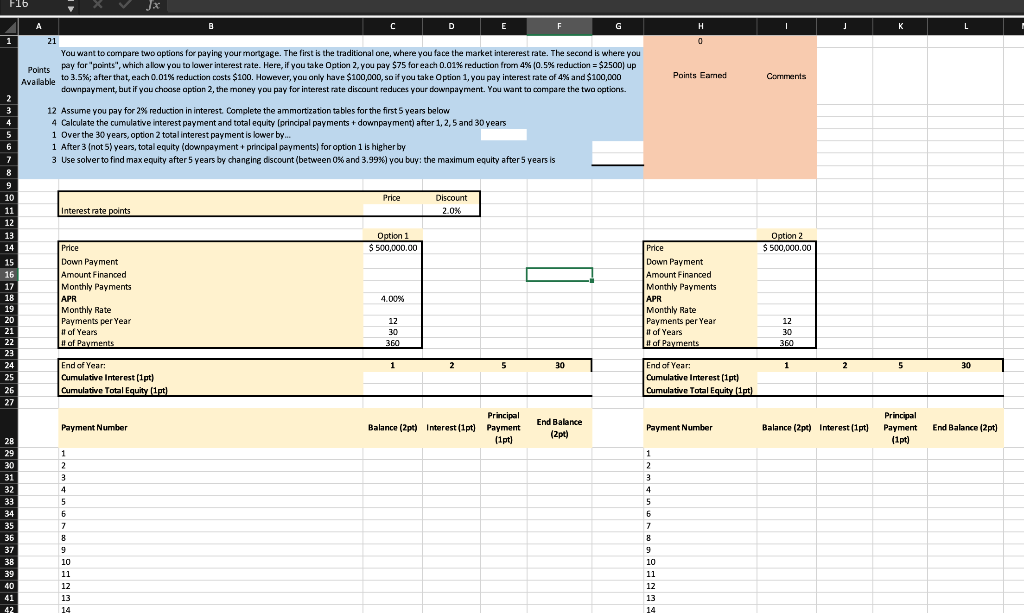Click Option 1 'Balance (2pt)' column header

[392, 428]
